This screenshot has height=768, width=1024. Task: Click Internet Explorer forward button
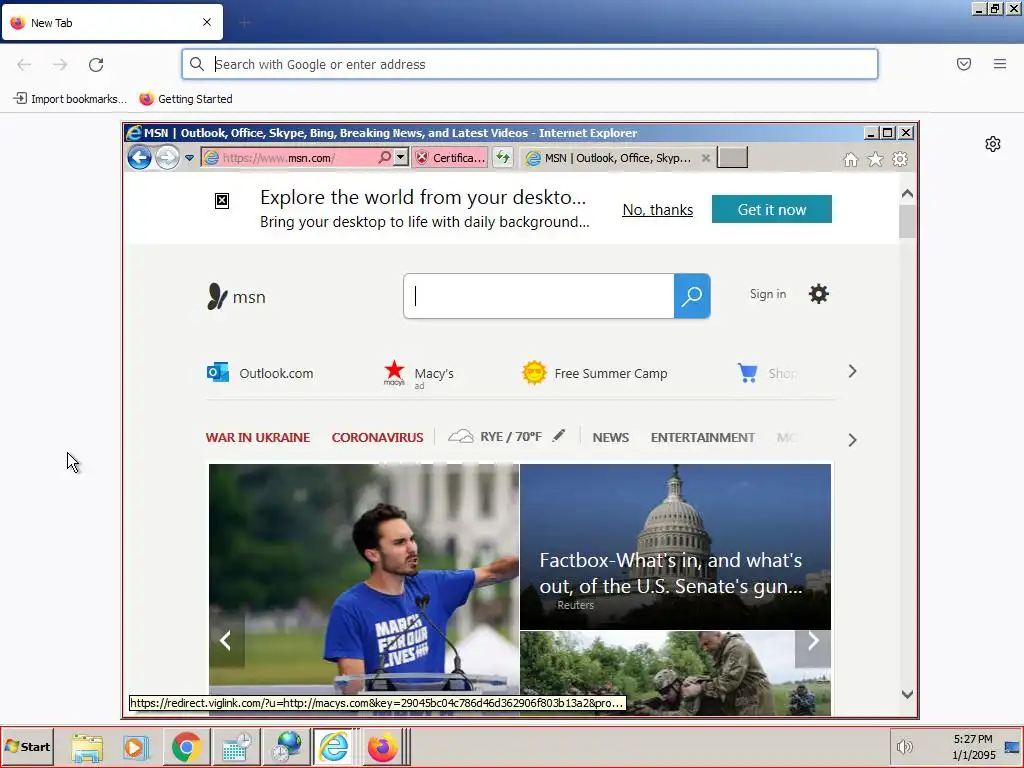pos(167,157)
